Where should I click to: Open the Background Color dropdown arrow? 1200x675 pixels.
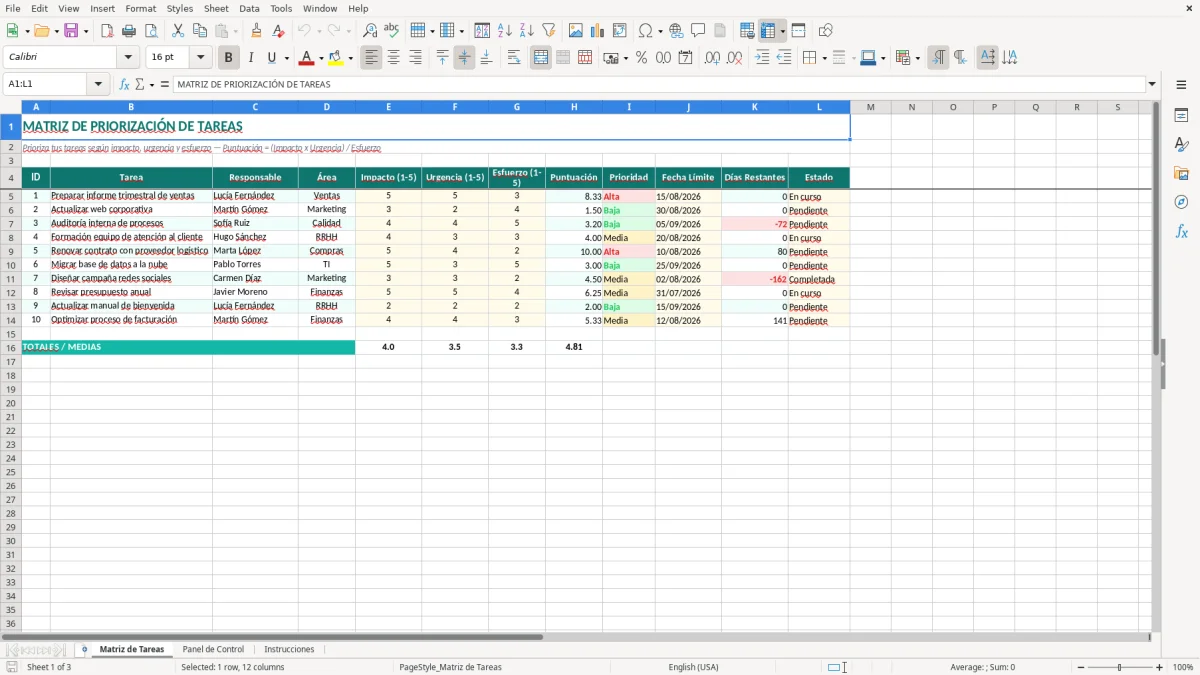pos(350,58)
